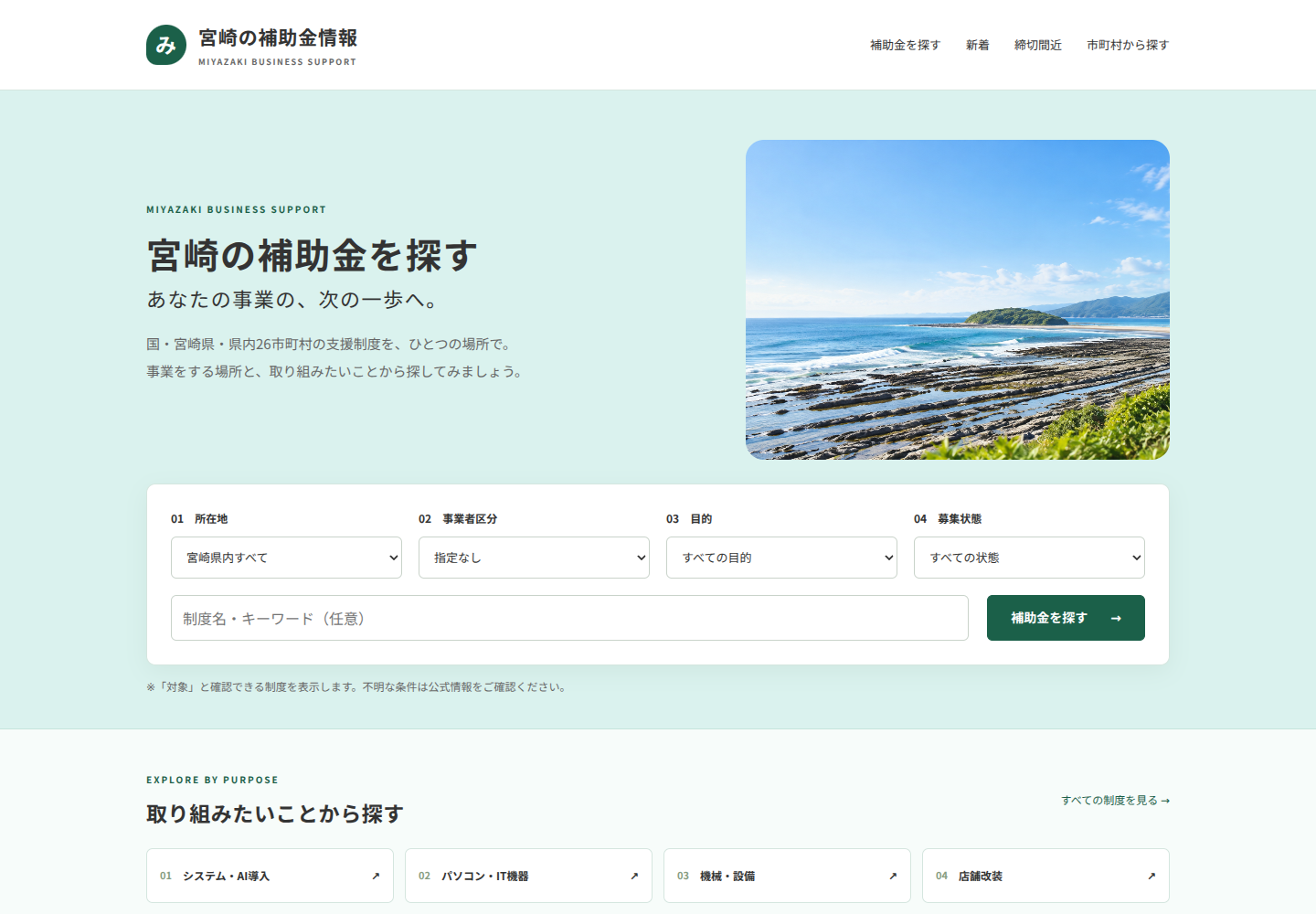This screenshot has width=1316, height=914.
Task: Click the green 補助金を探す search button
Action: [x=1066, y=618]
